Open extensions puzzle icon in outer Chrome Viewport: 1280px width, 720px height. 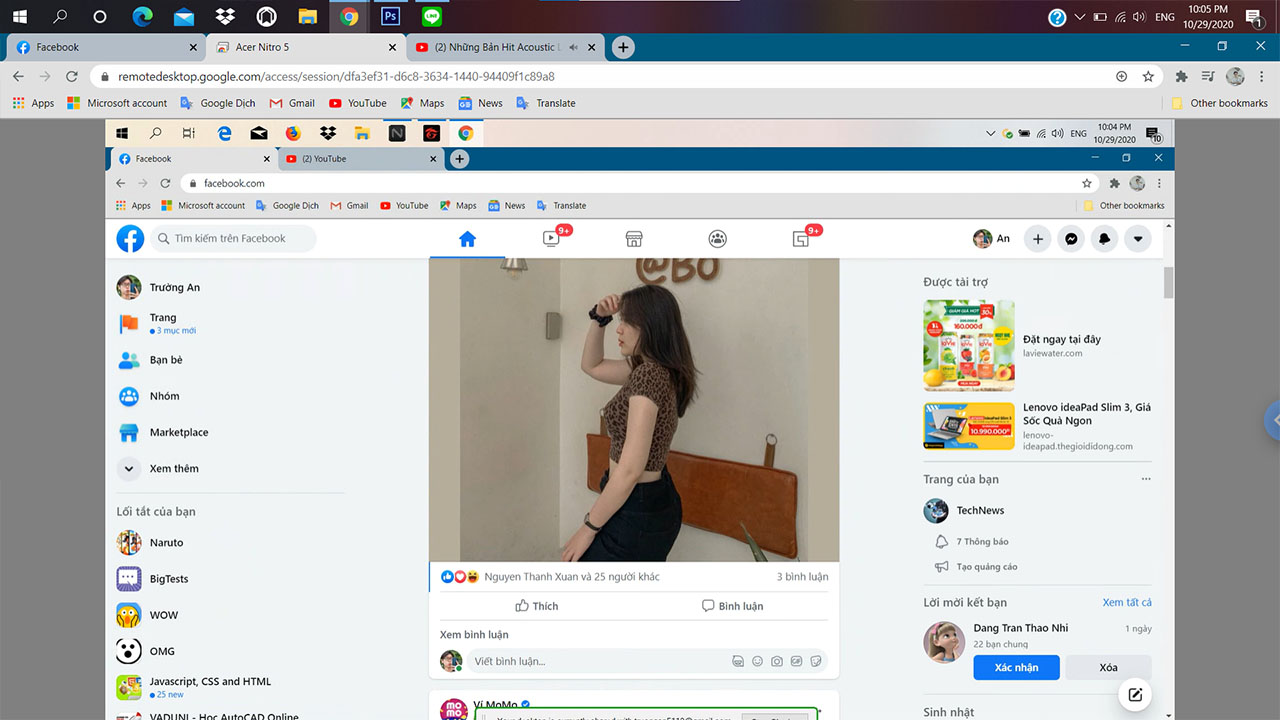click(x=1181, y=76)
